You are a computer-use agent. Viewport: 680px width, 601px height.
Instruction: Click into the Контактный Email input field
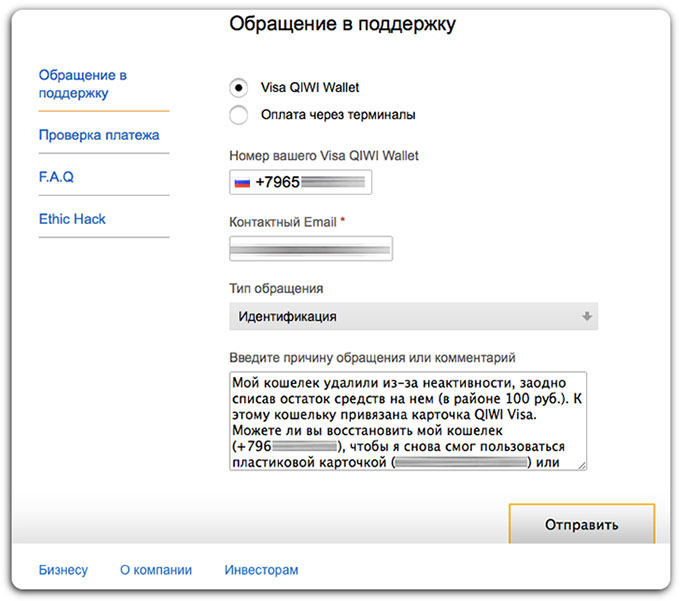pyautogui.click(x=310, y=249)
